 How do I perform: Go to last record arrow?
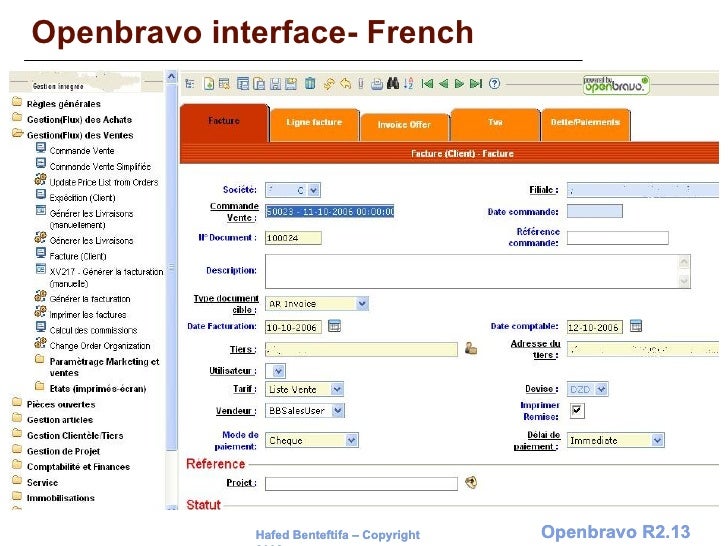[476, 84]
